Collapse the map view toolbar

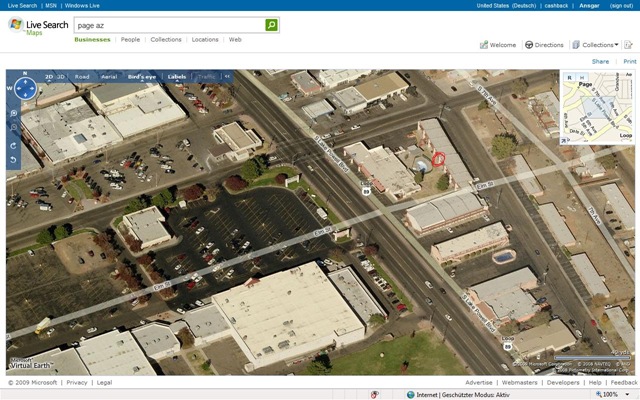point(227,76)
